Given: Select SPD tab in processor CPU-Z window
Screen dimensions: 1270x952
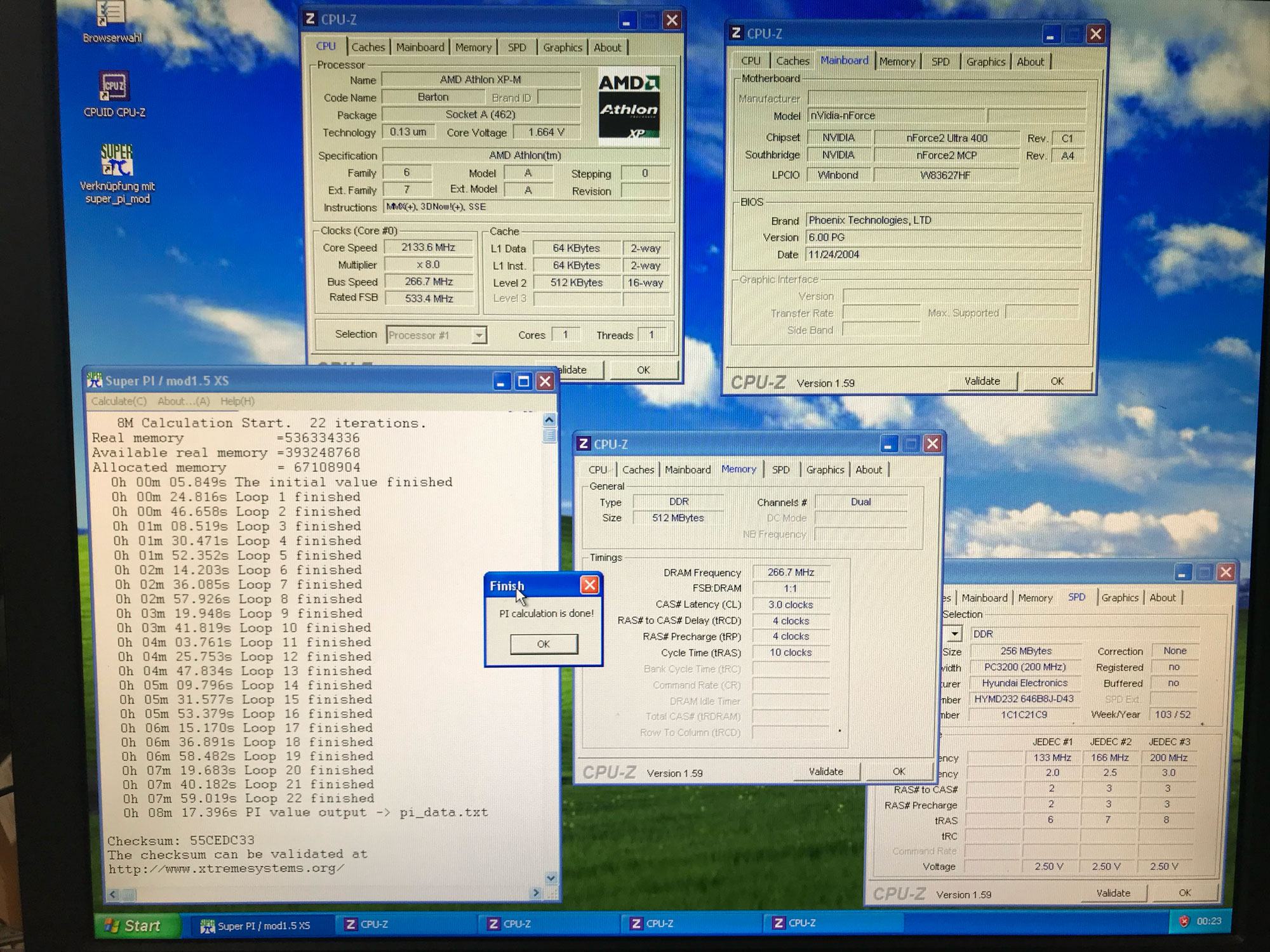Looking at the screenshot, I should pos(517,47).
